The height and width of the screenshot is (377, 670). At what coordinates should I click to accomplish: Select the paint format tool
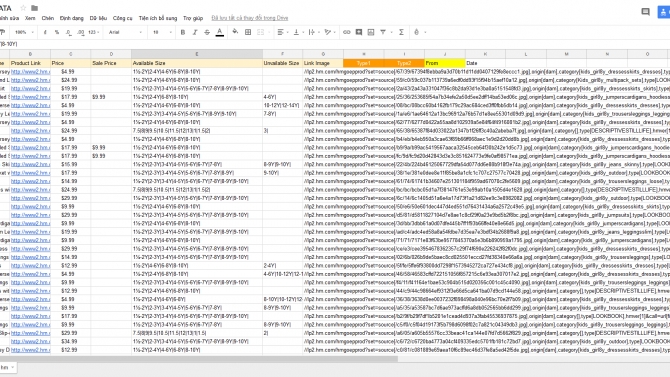coord(3,32)
